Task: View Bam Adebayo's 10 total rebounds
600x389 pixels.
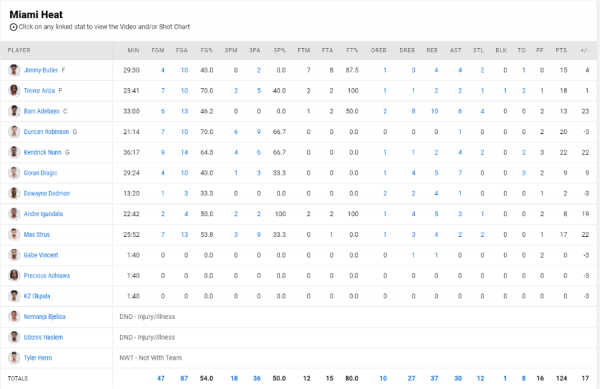Action: (434, 111)
